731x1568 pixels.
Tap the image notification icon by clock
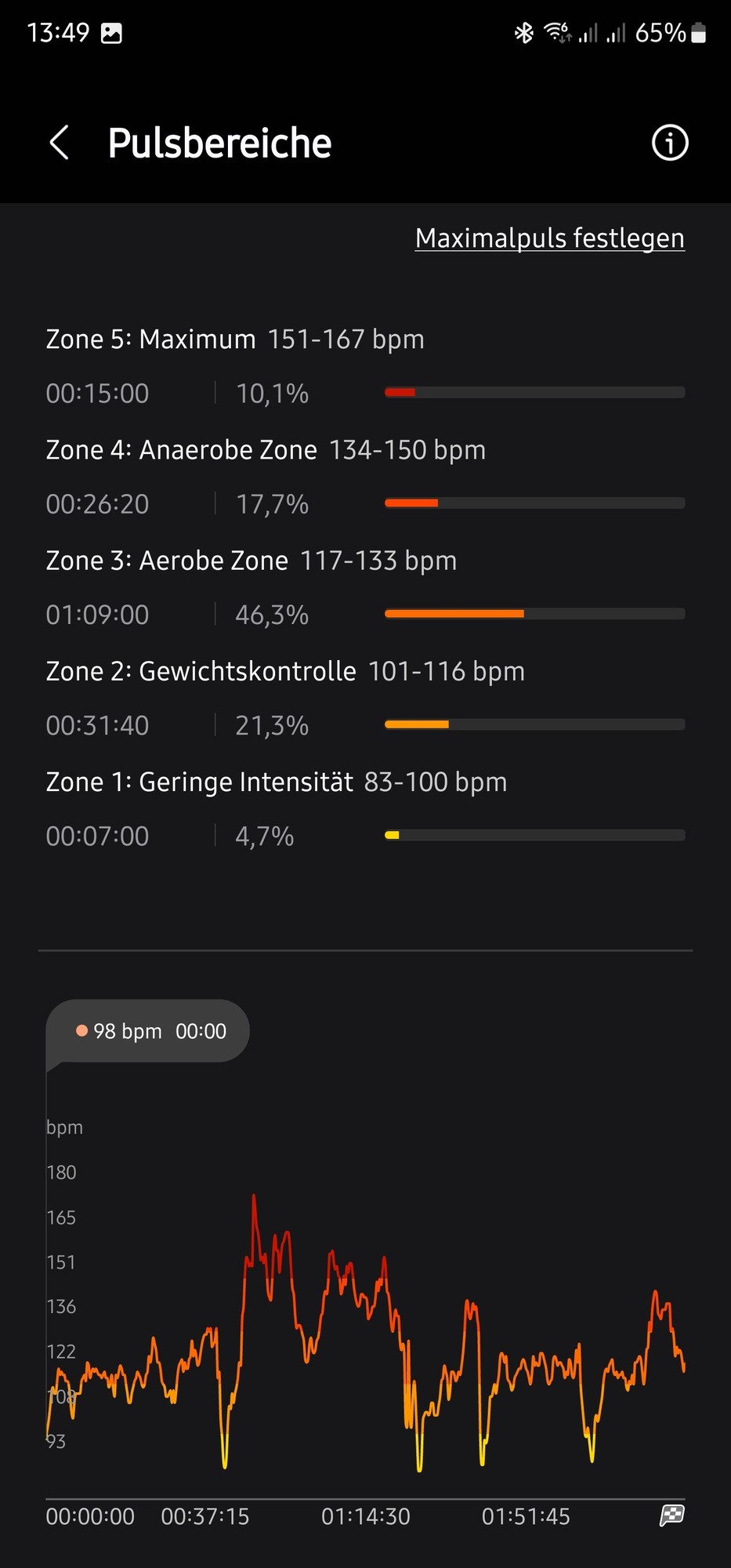111,33
